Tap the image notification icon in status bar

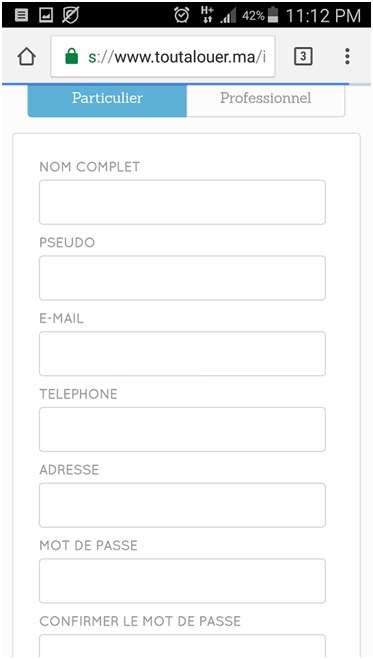45,15
